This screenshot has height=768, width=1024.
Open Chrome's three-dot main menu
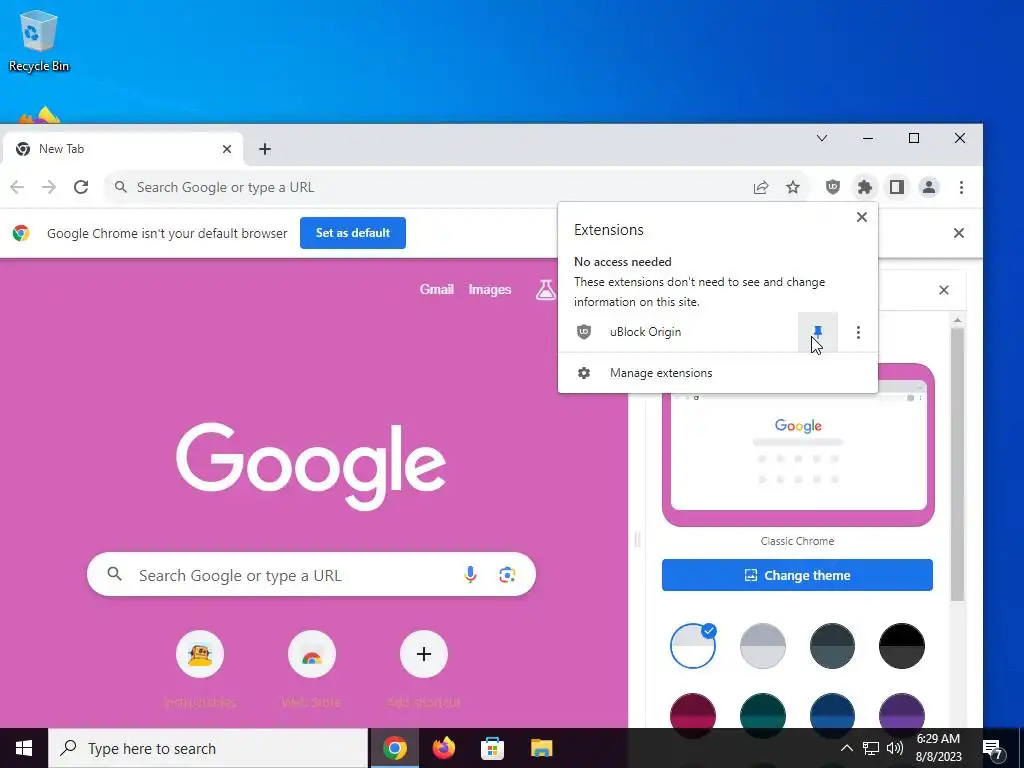[x=961, y=187]
